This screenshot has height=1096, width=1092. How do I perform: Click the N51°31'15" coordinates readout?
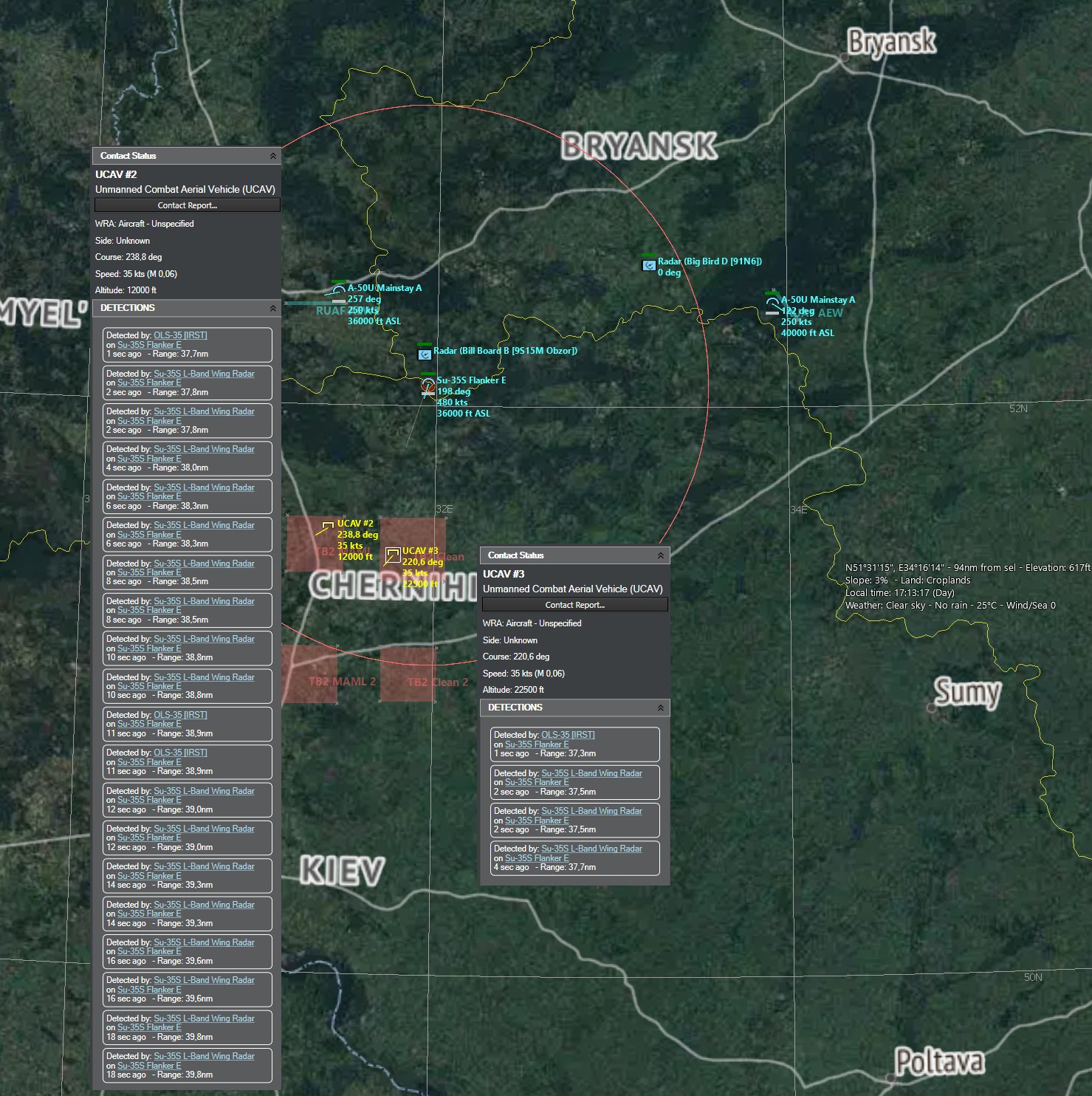click(967, 567)
